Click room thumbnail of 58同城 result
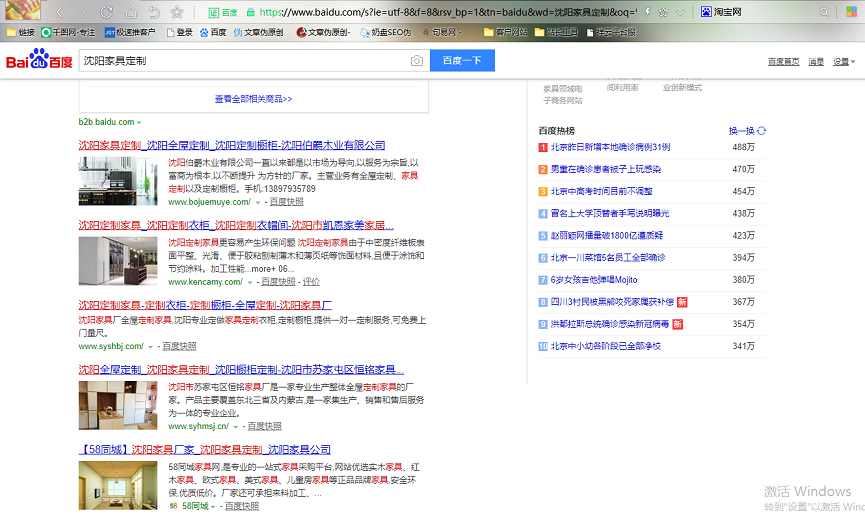Screen dimensions: 865x524 click(118, 485)
